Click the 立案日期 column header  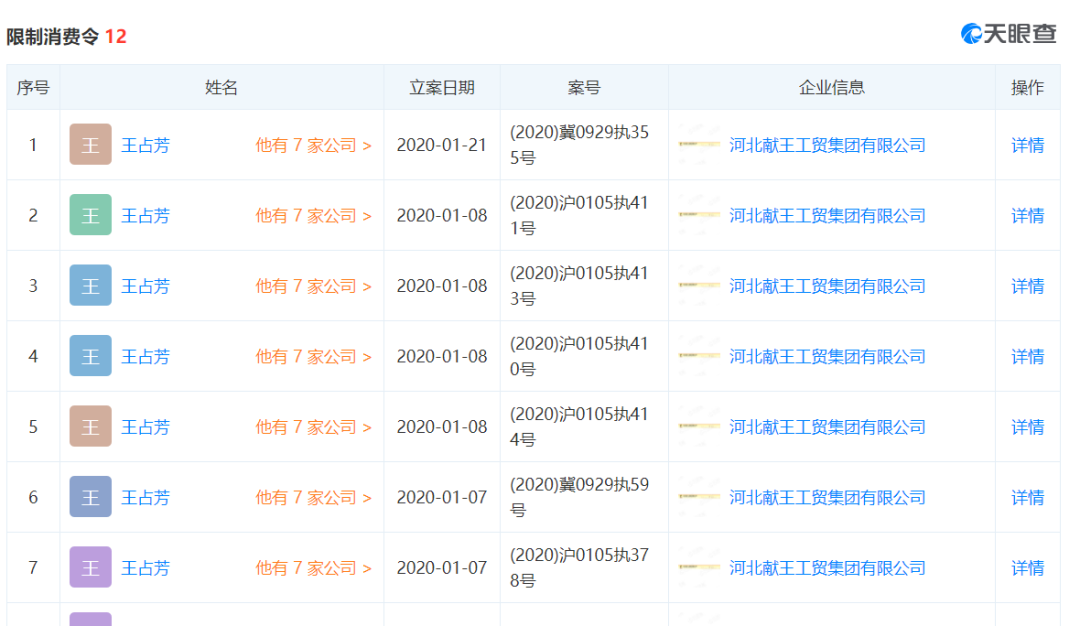pyautogui.click(x=441, y=87)
